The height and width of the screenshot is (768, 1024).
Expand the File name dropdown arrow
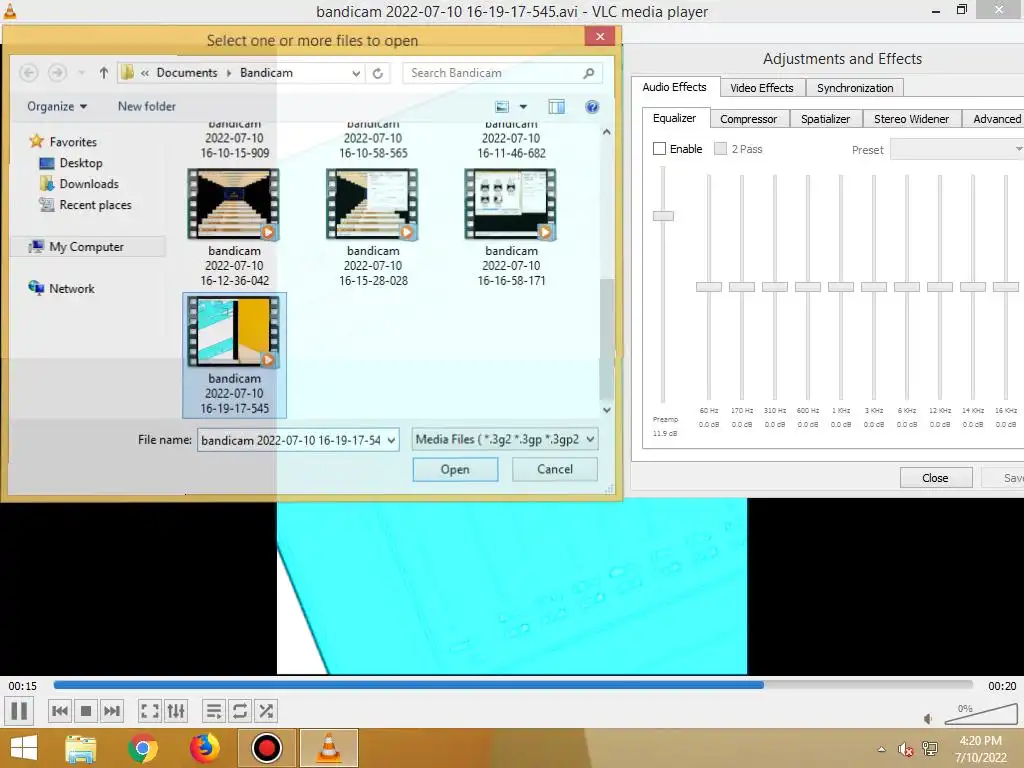[x=391, y=440]
